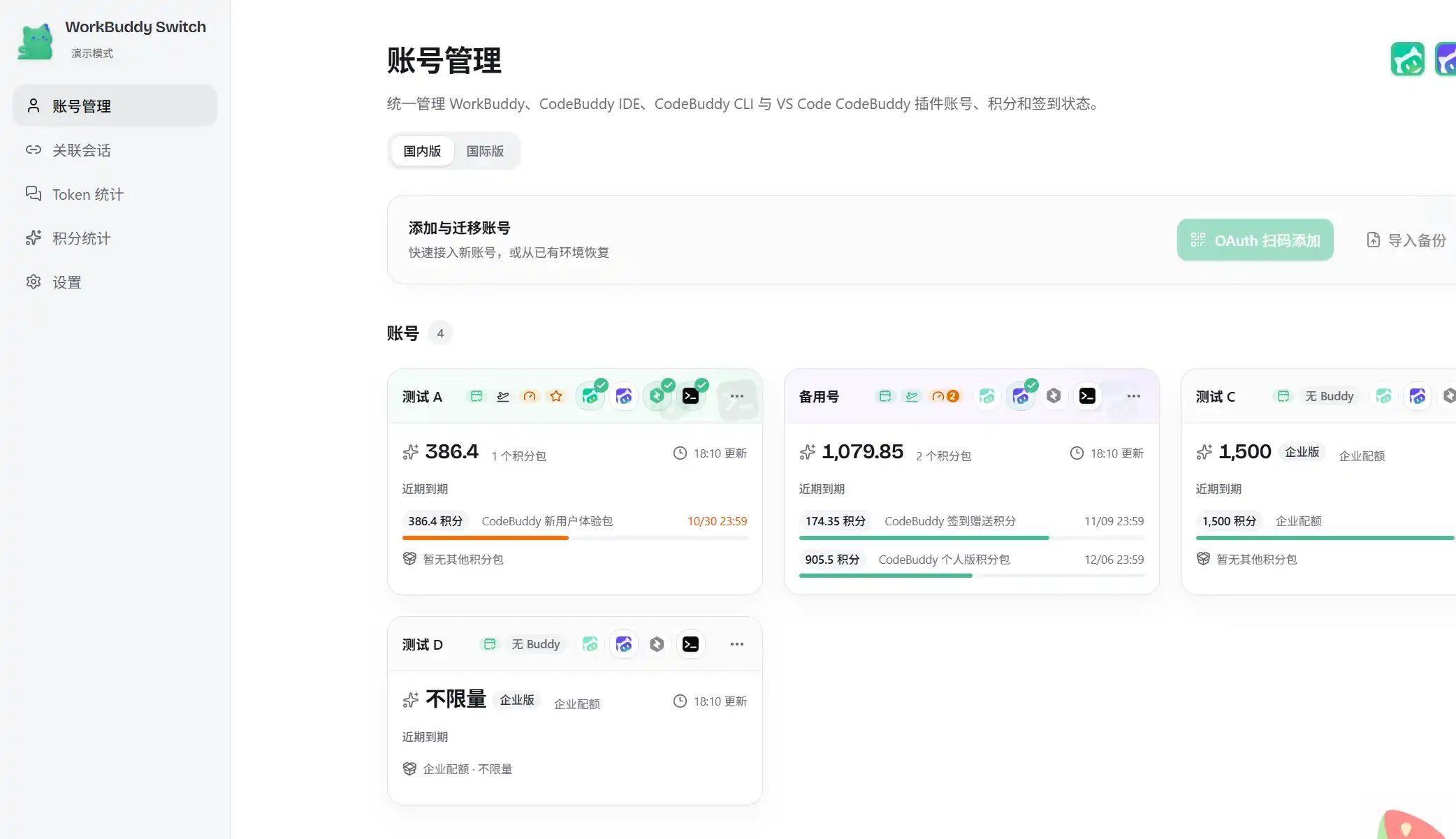
Task: Click the green WorkBuddy logo icon at top right
Action: click(x=1408, y=59)
